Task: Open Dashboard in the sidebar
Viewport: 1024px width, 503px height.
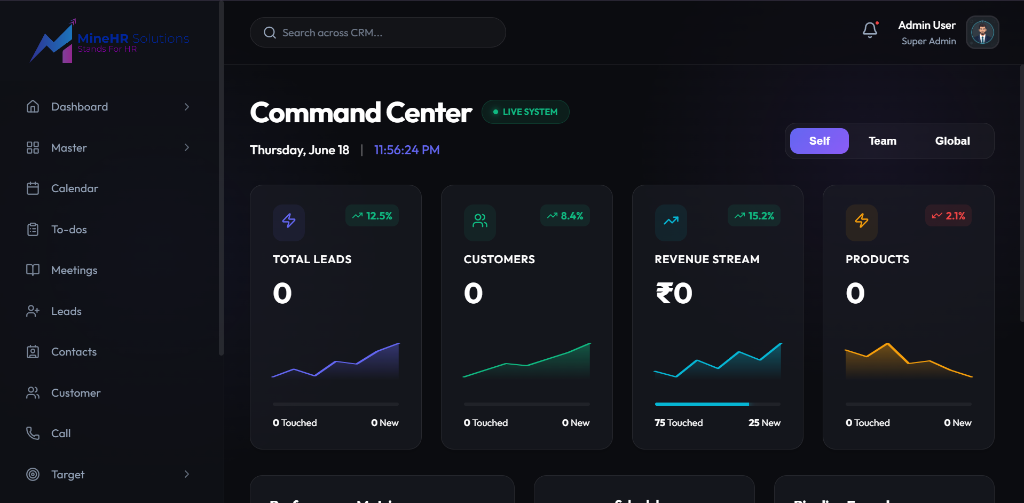Action: click(x=80, y=106)
